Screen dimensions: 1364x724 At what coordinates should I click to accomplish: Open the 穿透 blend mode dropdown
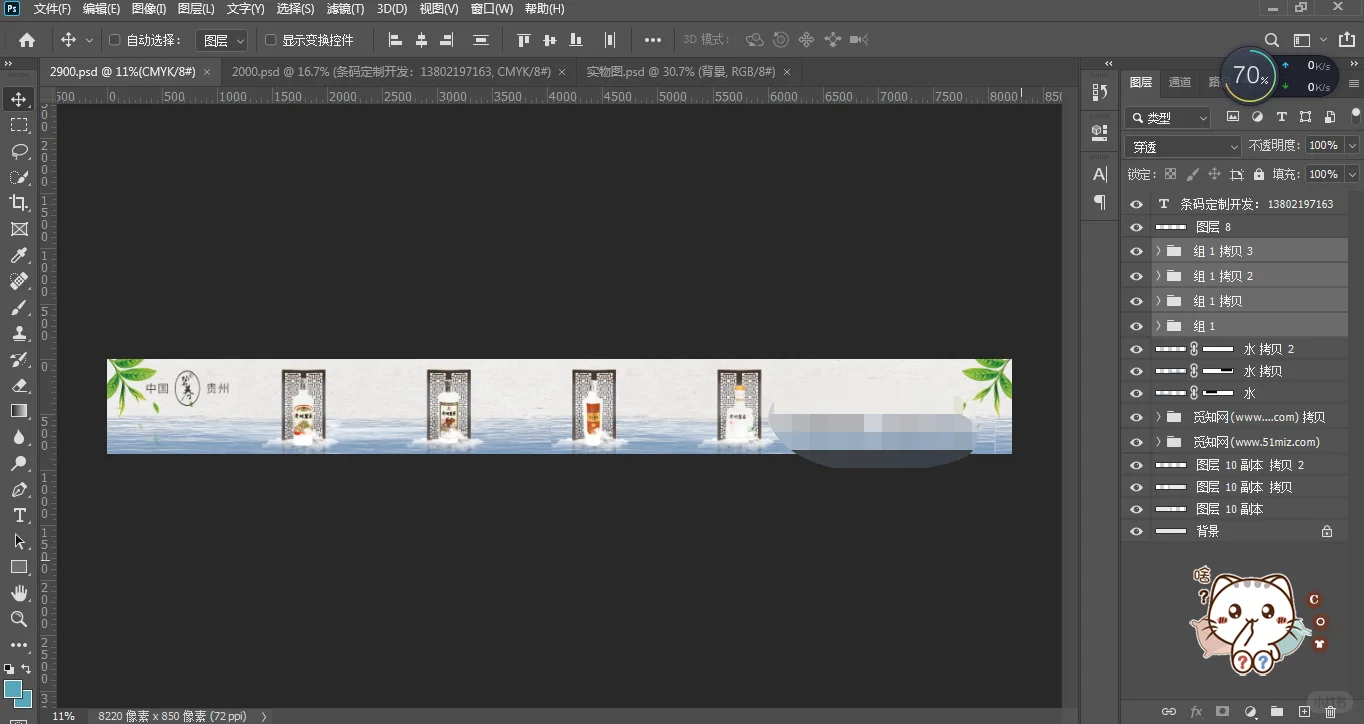tap(1183, 146)
